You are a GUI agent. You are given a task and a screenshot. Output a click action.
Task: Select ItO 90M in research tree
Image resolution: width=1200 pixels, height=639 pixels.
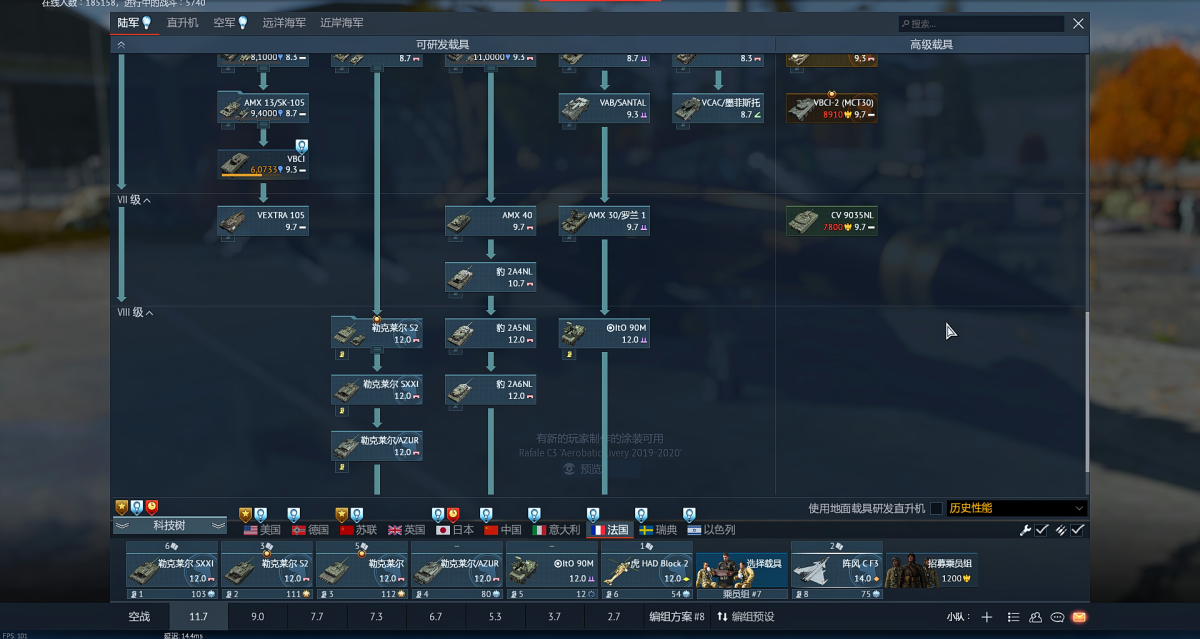(604, 334)
